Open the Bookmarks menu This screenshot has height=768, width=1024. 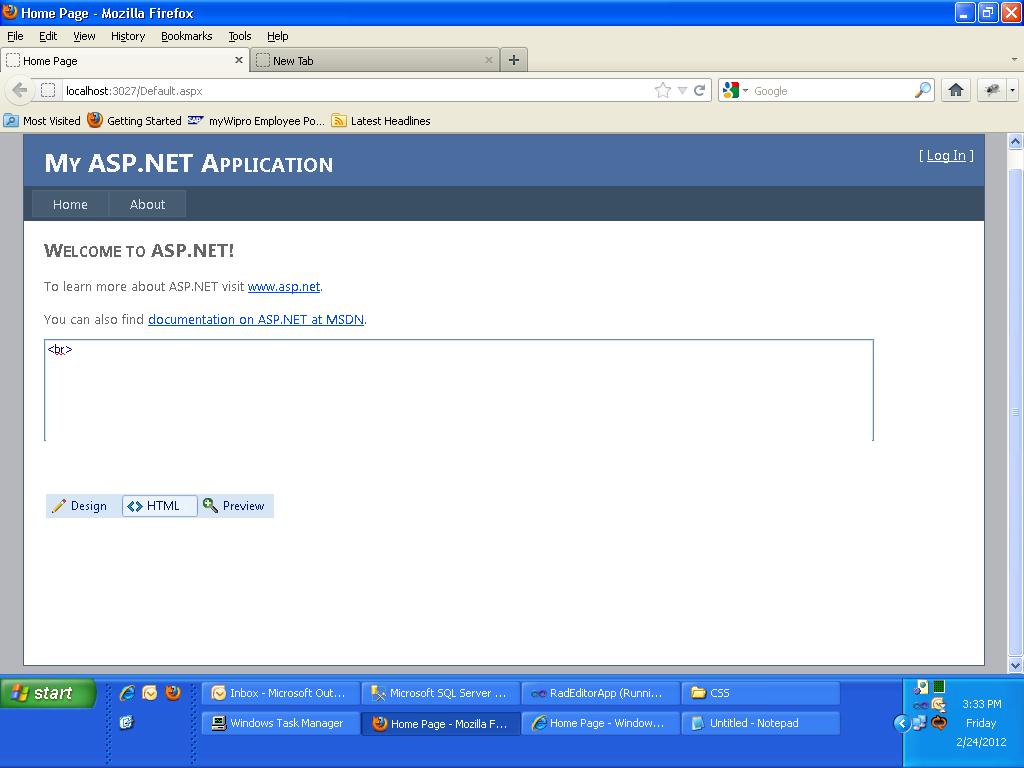(187, 36)
